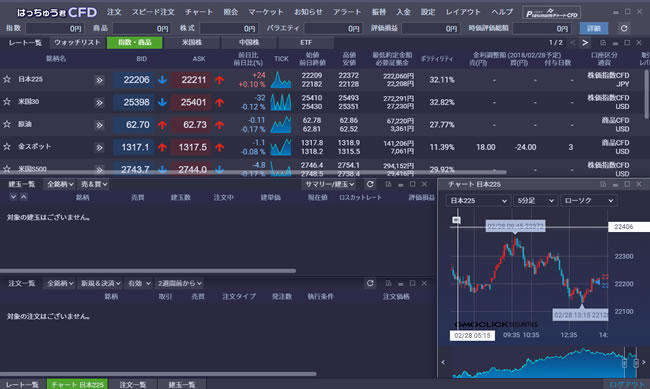Open the Platinum Chart CFD logo button
Image resolution: width=650 pixels, height=389 pixels.
(x=551, y=13)
